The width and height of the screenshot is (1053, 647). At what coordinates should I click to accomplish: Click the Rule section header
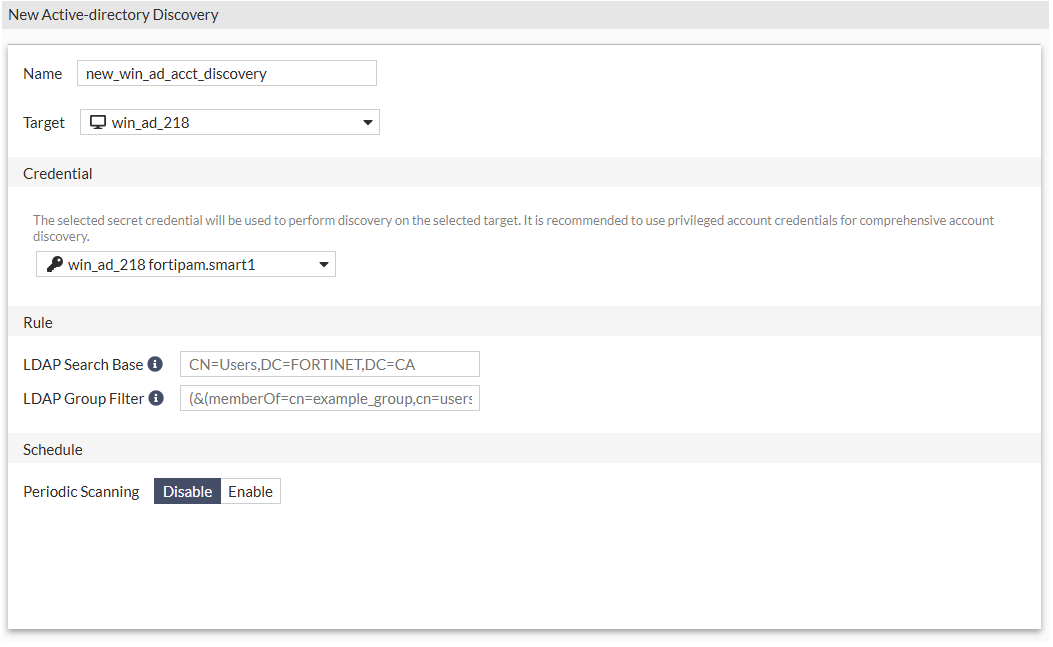coord(37,322)
